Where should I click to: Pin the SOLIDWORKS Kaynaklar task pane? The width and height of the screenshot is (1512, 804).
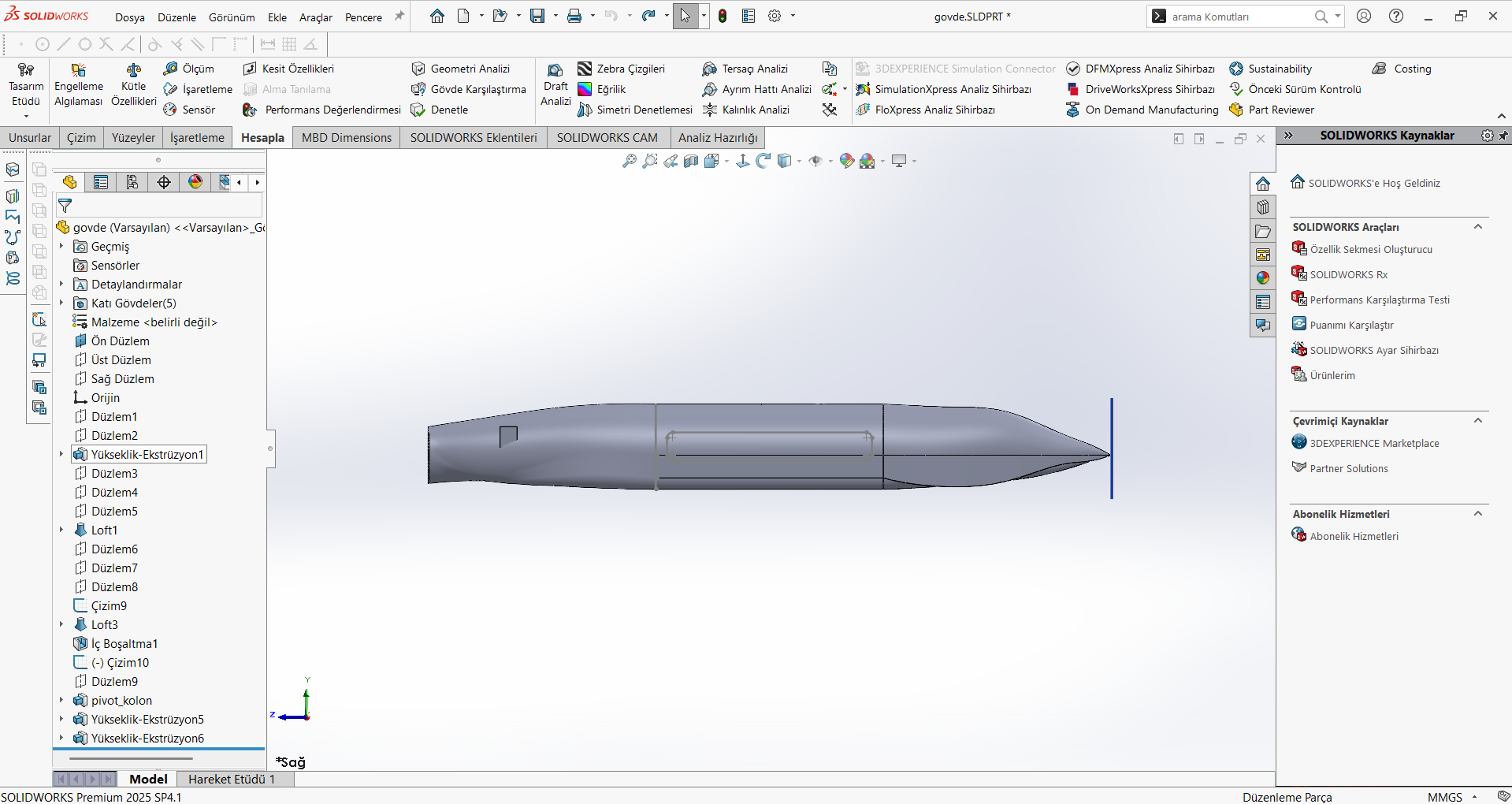(1503, 136)
